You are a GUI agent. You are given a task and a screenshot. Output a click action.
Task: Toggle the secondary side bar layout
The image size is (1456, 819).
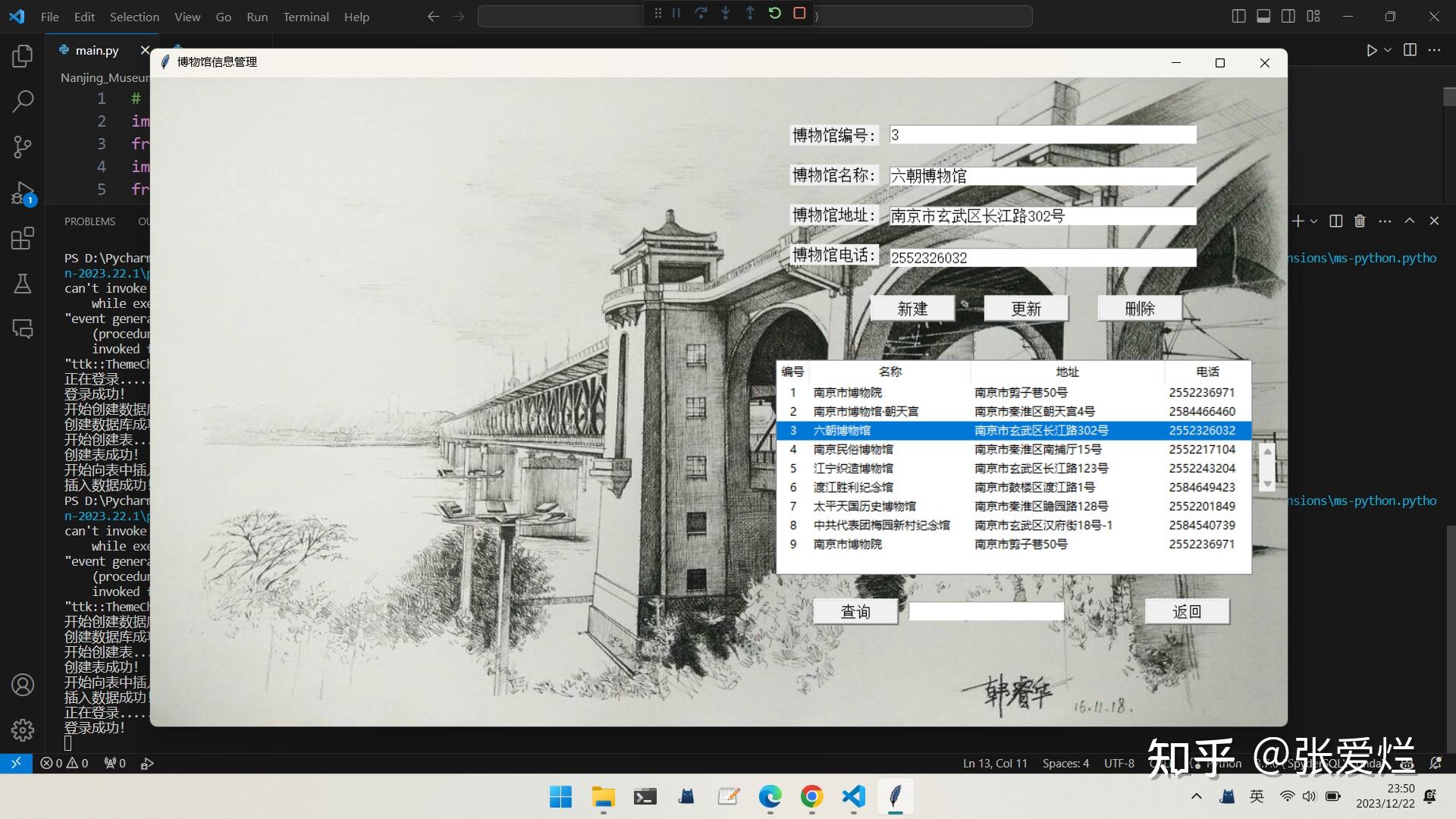click(1288, 16)
